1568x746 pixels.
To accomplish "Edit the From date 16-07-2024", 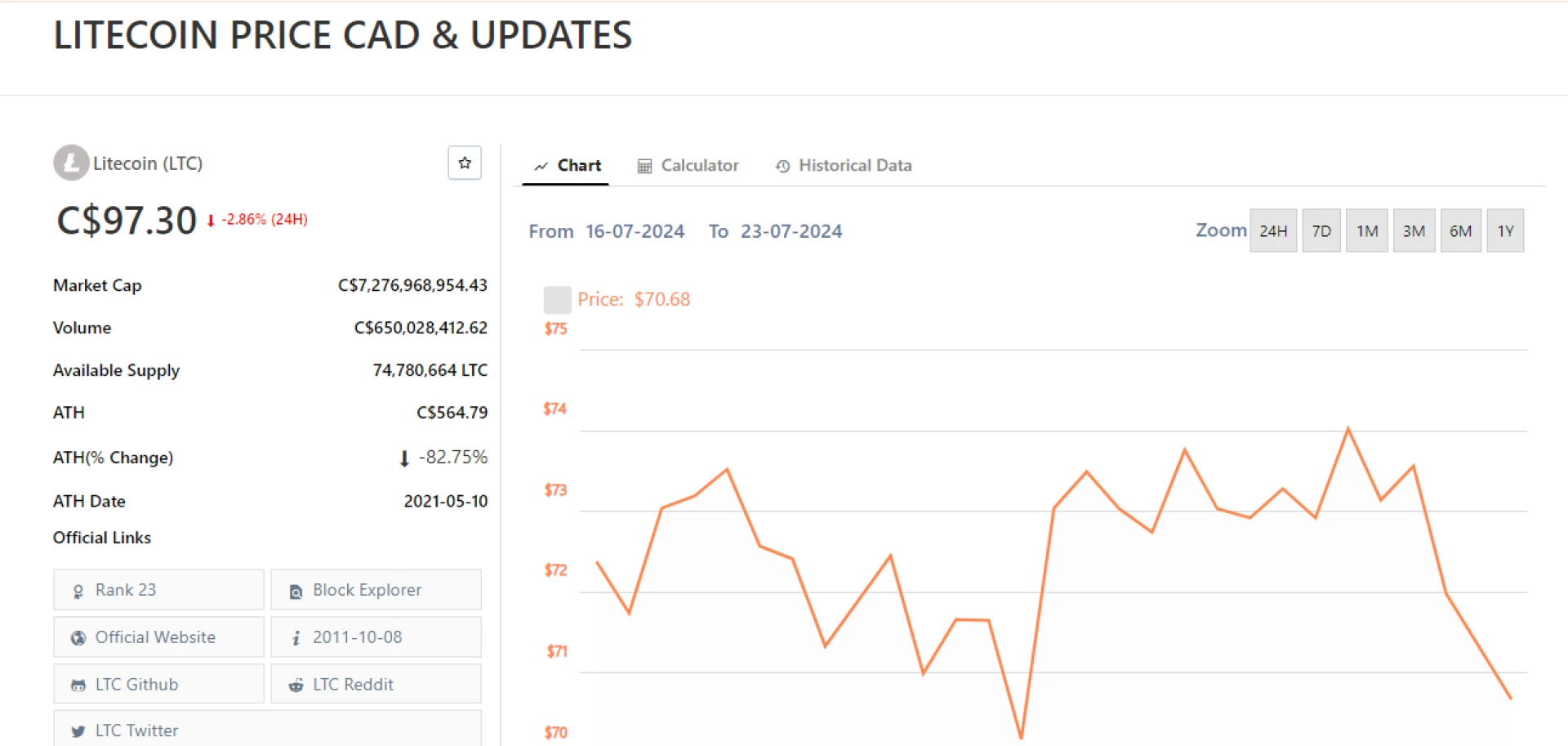I will pyautogui.click(x=635, y=231).
